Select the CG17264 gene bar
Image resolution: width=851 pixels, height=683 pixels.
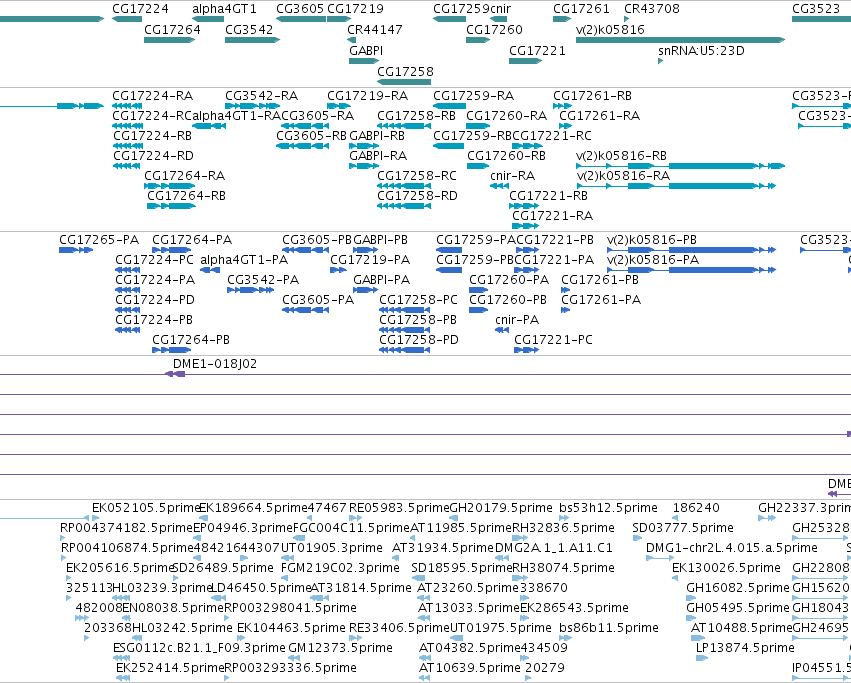coord(170,40)
